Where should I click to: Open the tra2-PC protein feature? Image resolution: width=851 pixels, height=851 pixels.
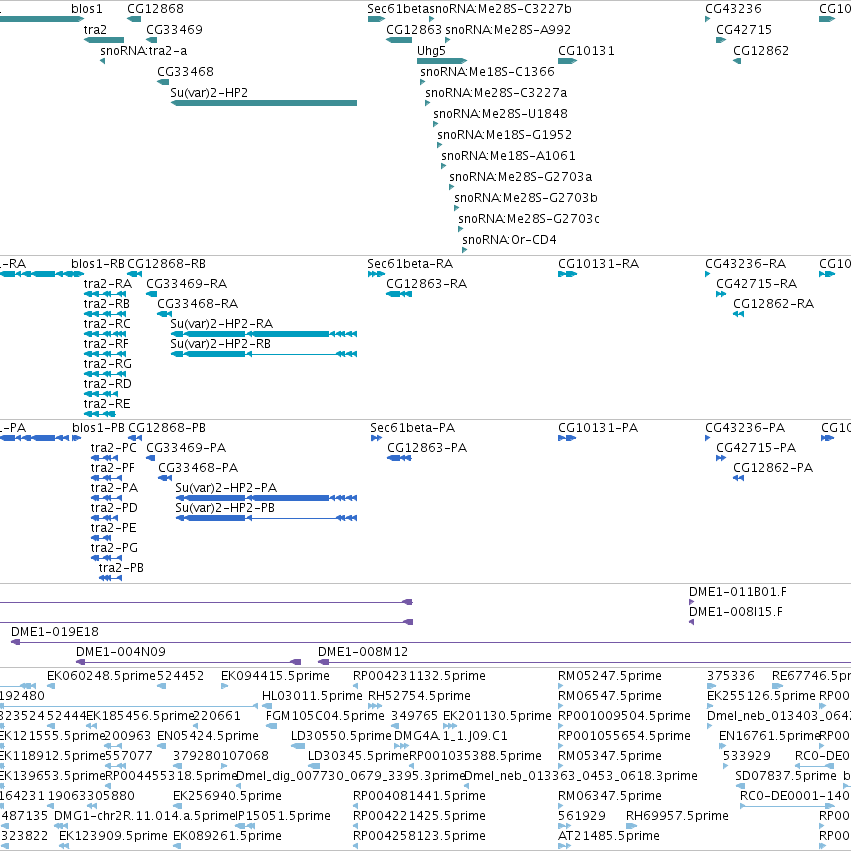click(x=105, y=459)
